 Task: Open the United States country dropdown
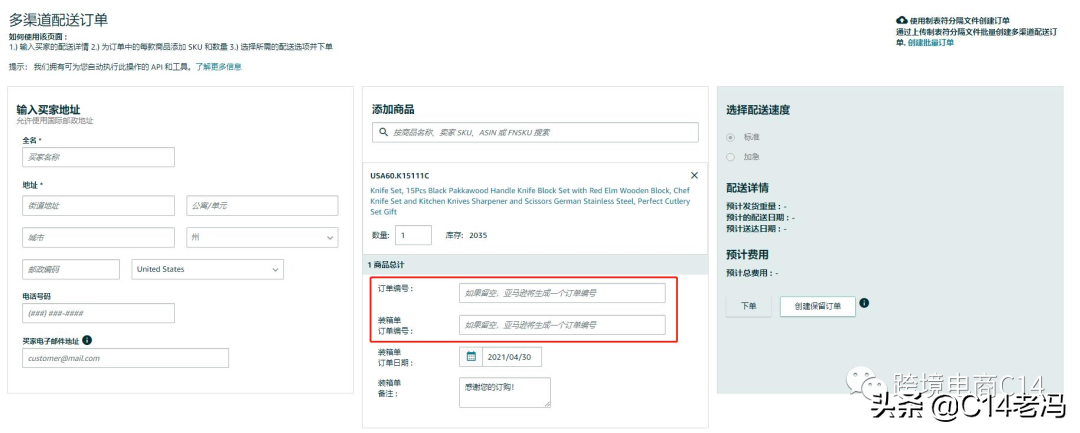[x=208, y=269]
